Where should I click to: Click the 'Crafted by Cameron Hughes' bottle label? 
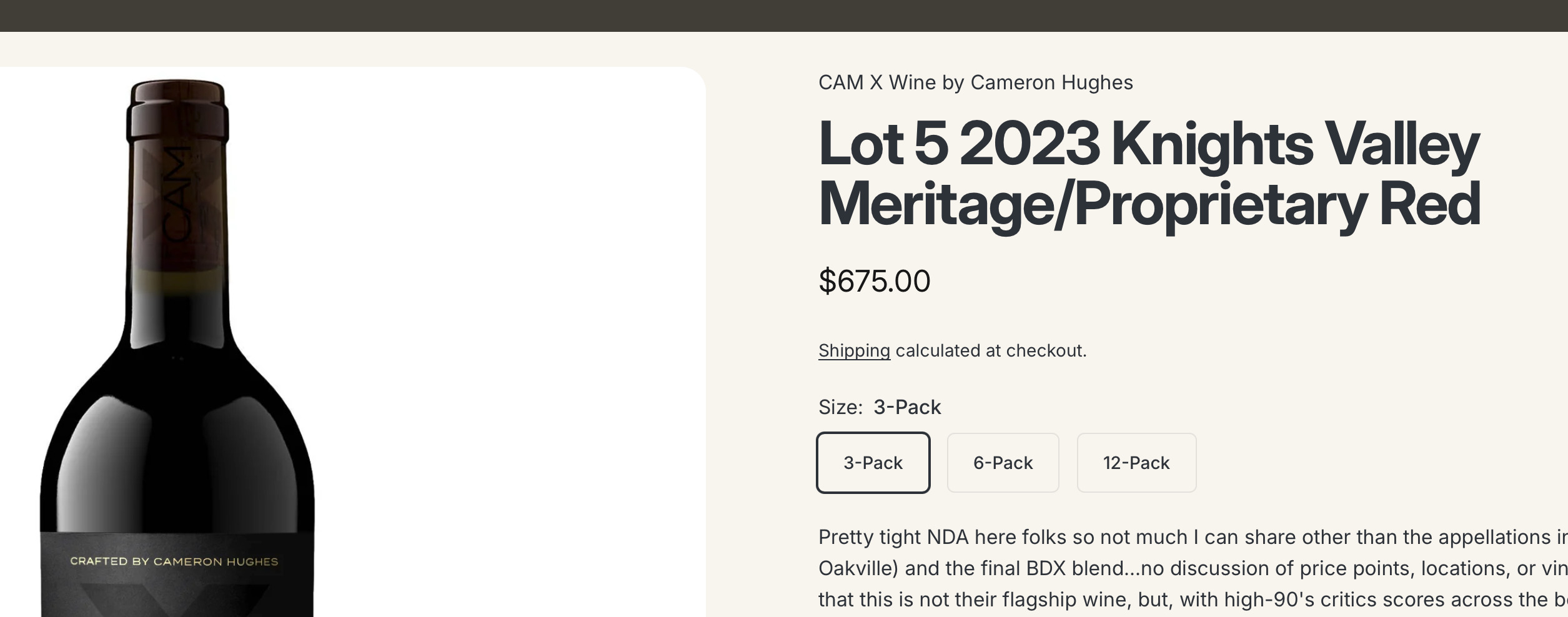point(174,561)
